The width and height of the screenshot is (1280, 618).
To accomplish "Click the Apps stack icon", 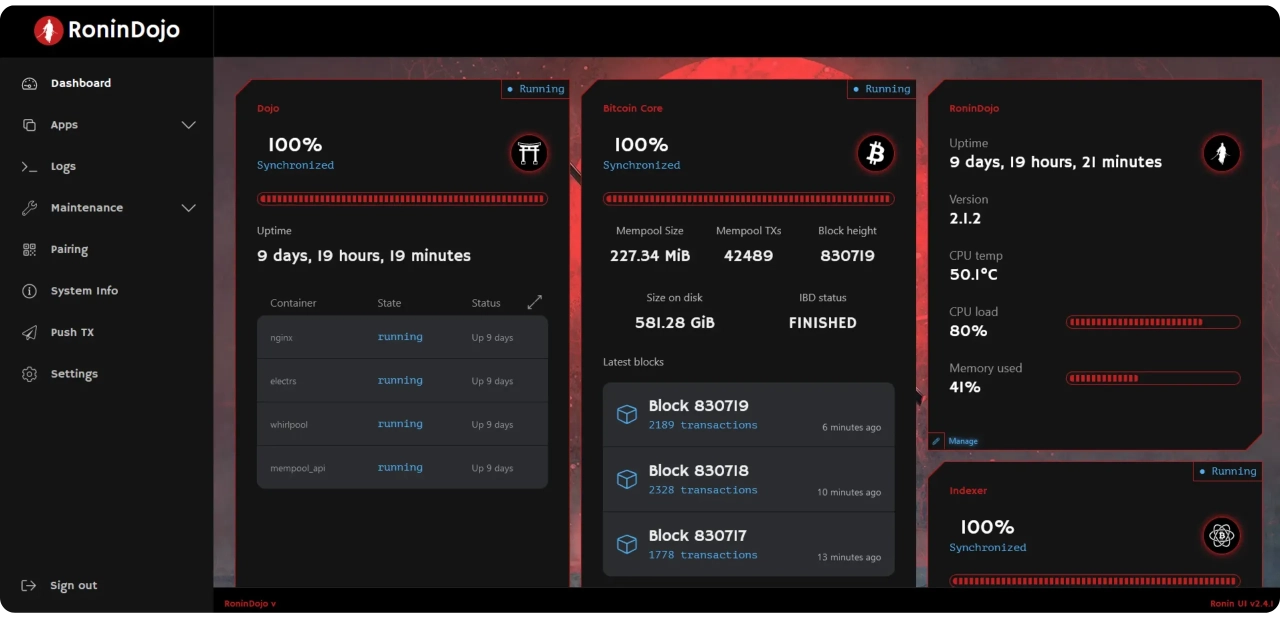I will pos(30,125).
